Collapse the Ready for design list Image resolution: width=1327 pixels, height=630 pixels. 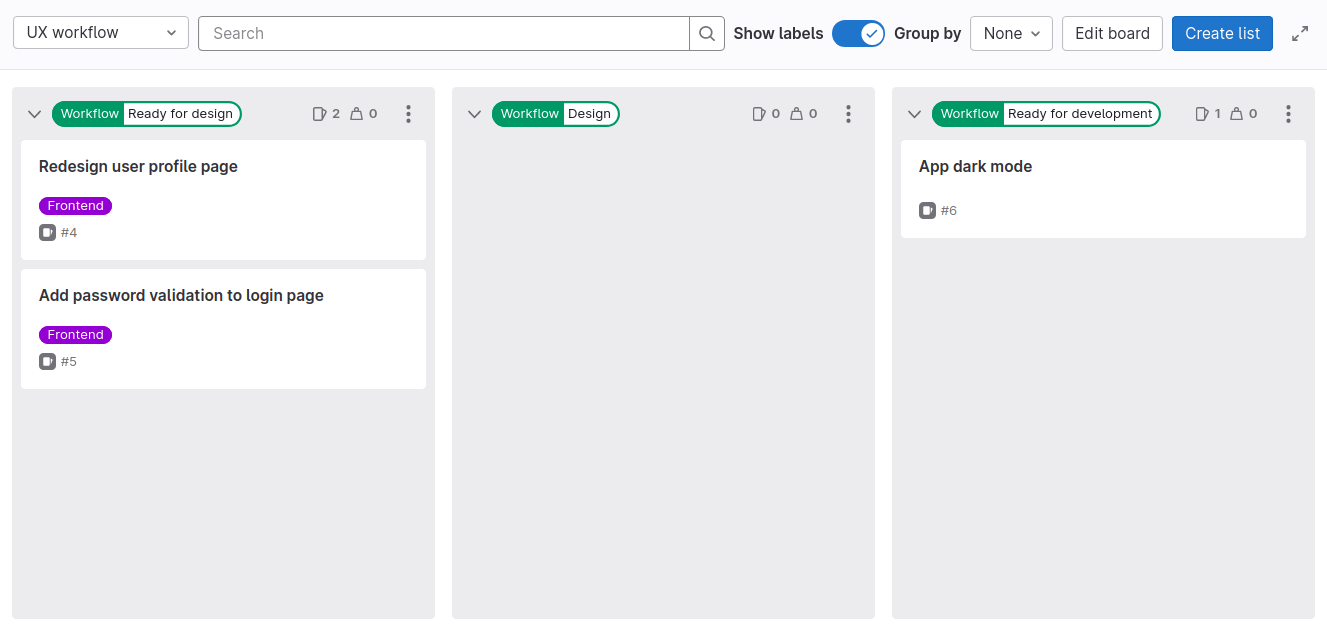(x=34, y=114)
